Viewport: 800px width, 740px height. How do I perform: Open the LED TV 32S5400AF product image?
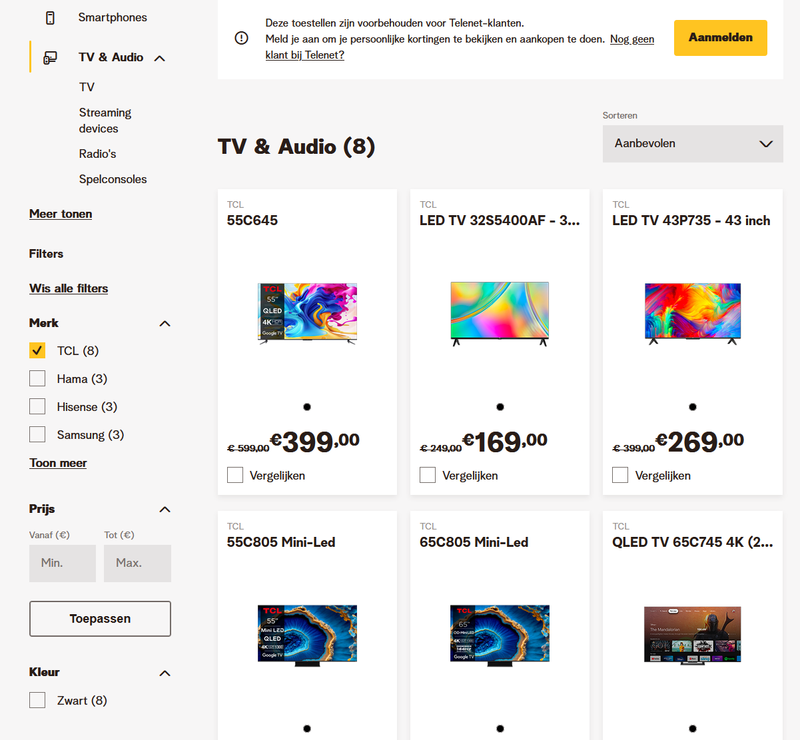[x=499, y=314]
